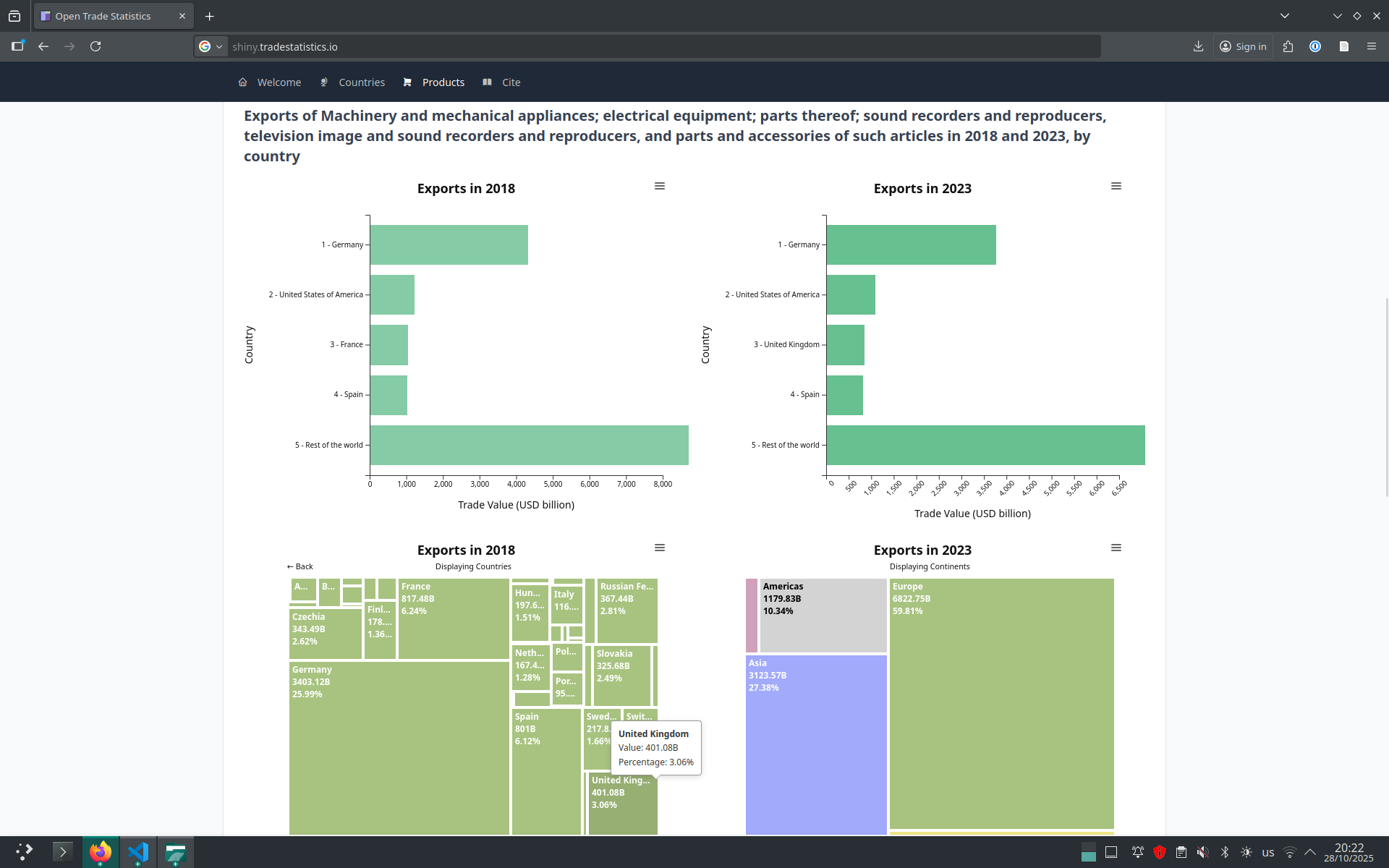The height and width of the screenshot is (868, 1389).
Task: Expand the system tray arrow
Action: coord(1309,852)
